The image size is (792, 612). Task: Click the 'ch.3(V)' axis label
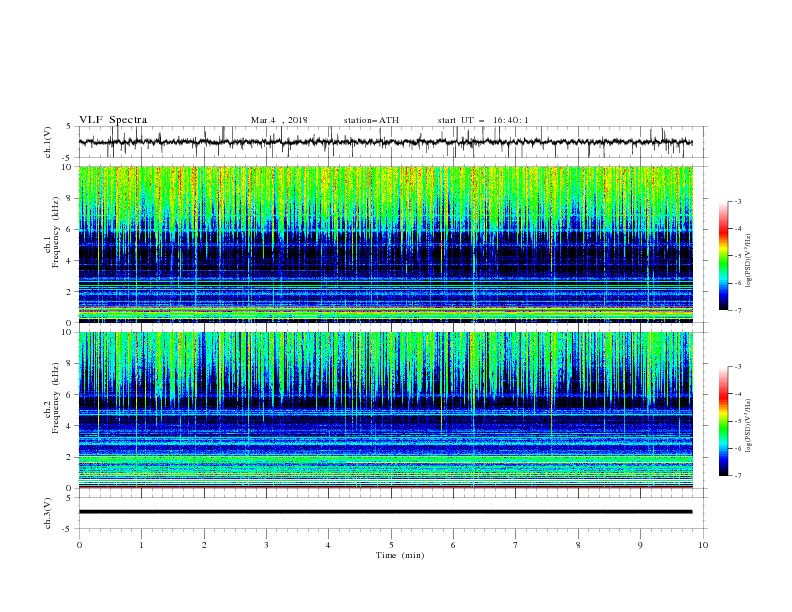[48, 513]
